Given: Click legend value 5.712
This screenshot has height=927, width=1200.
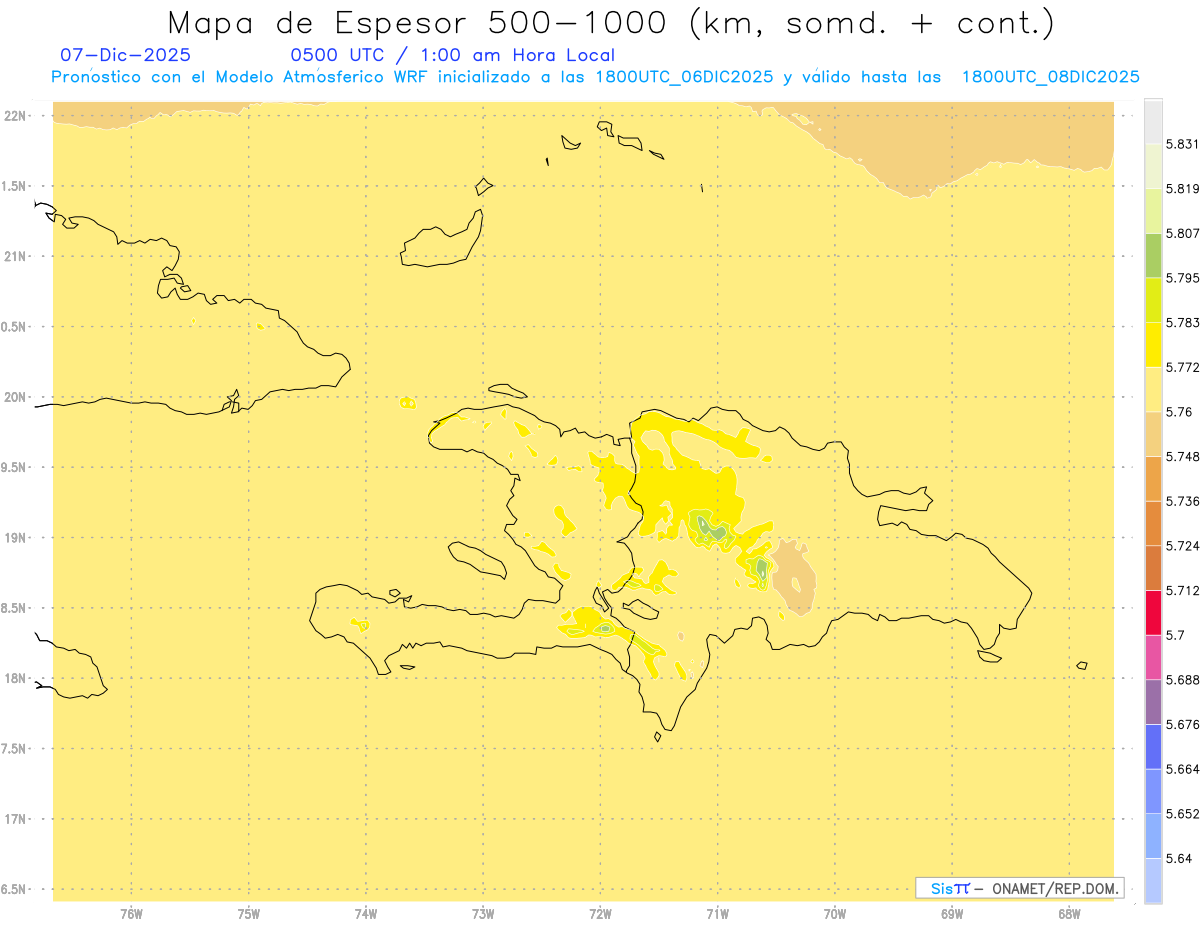Looking at the screenshot, I should pyautogui.click(x=1184, y=590).
